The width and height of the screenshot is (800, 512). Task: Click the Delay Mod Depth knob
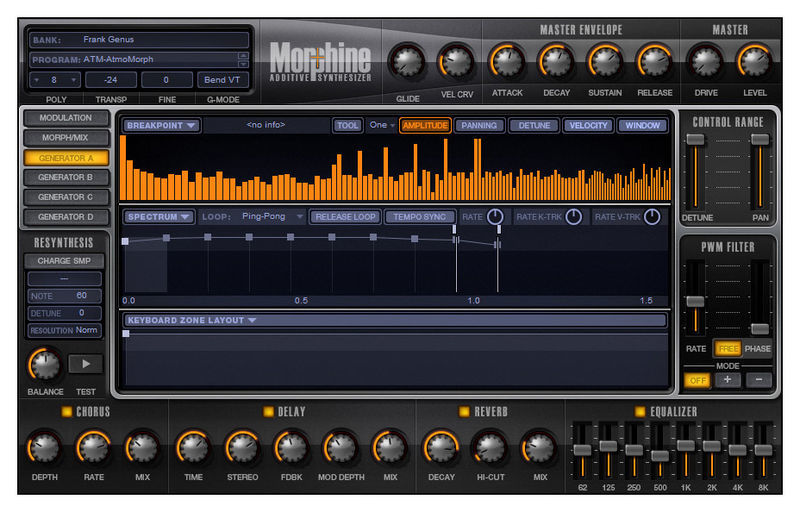tap(341, 448)
